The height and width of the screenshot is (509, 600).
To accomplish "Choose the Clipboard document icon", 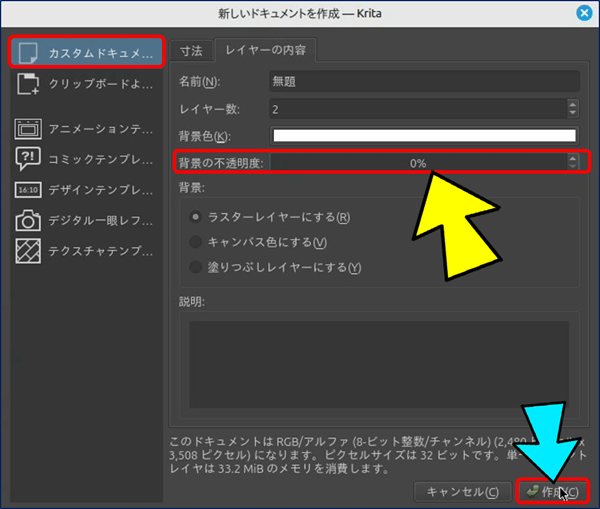I will pyautogui.click(x=28, y=85).
